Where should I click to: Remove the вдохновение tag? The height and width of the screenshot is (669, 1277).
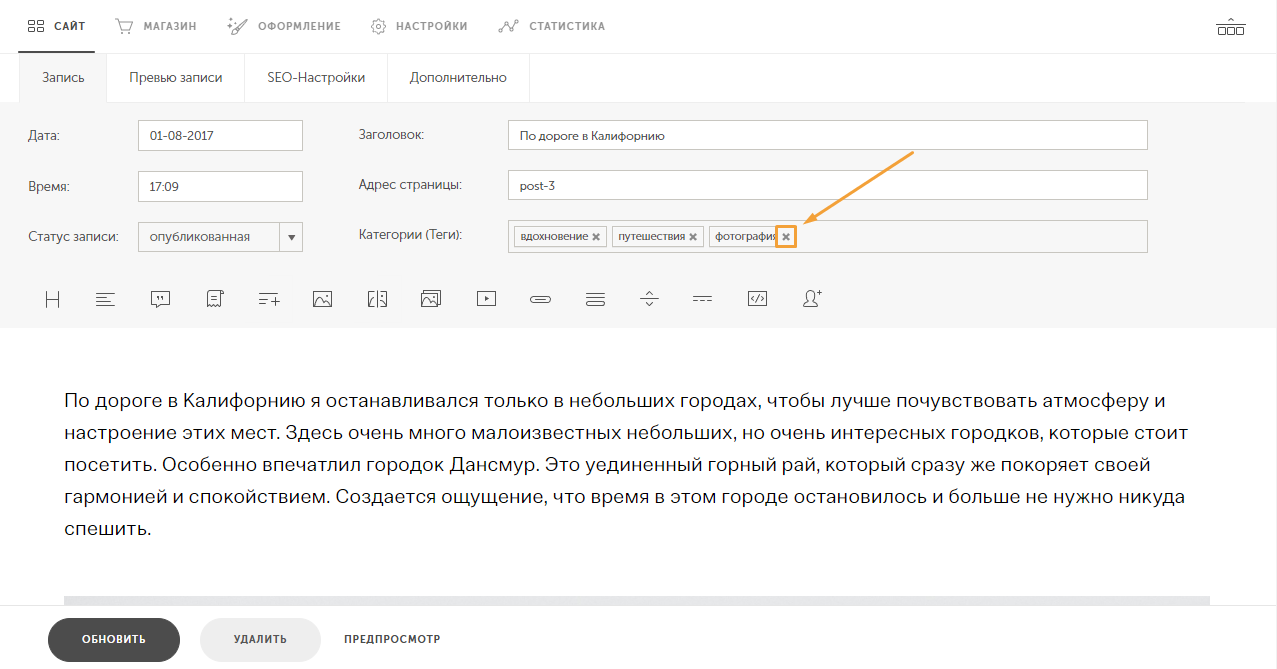(x=596, y=237)
